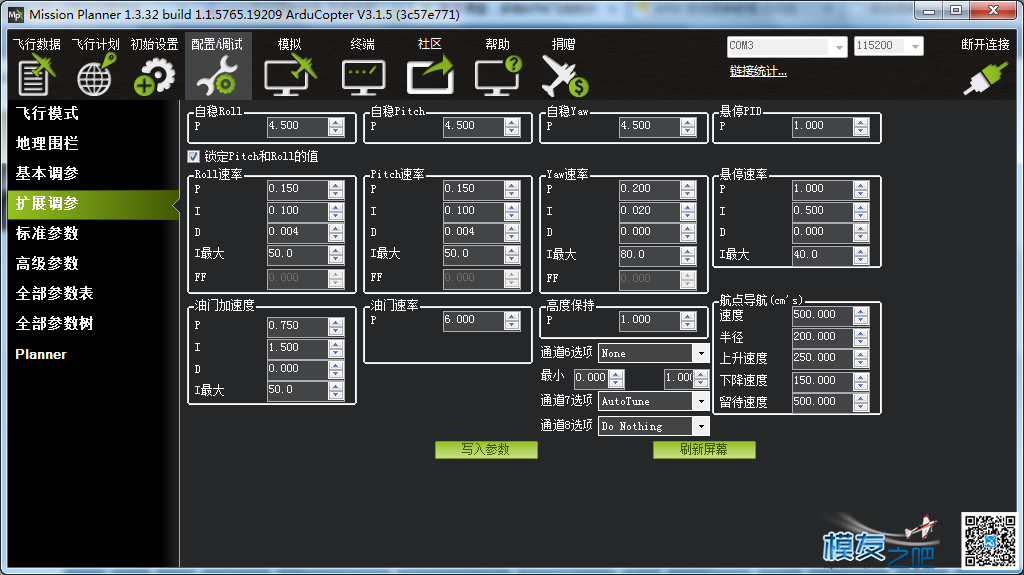Click the 刷新屏幕 button
1024x575 pixels.
click(x=704, y=450)
